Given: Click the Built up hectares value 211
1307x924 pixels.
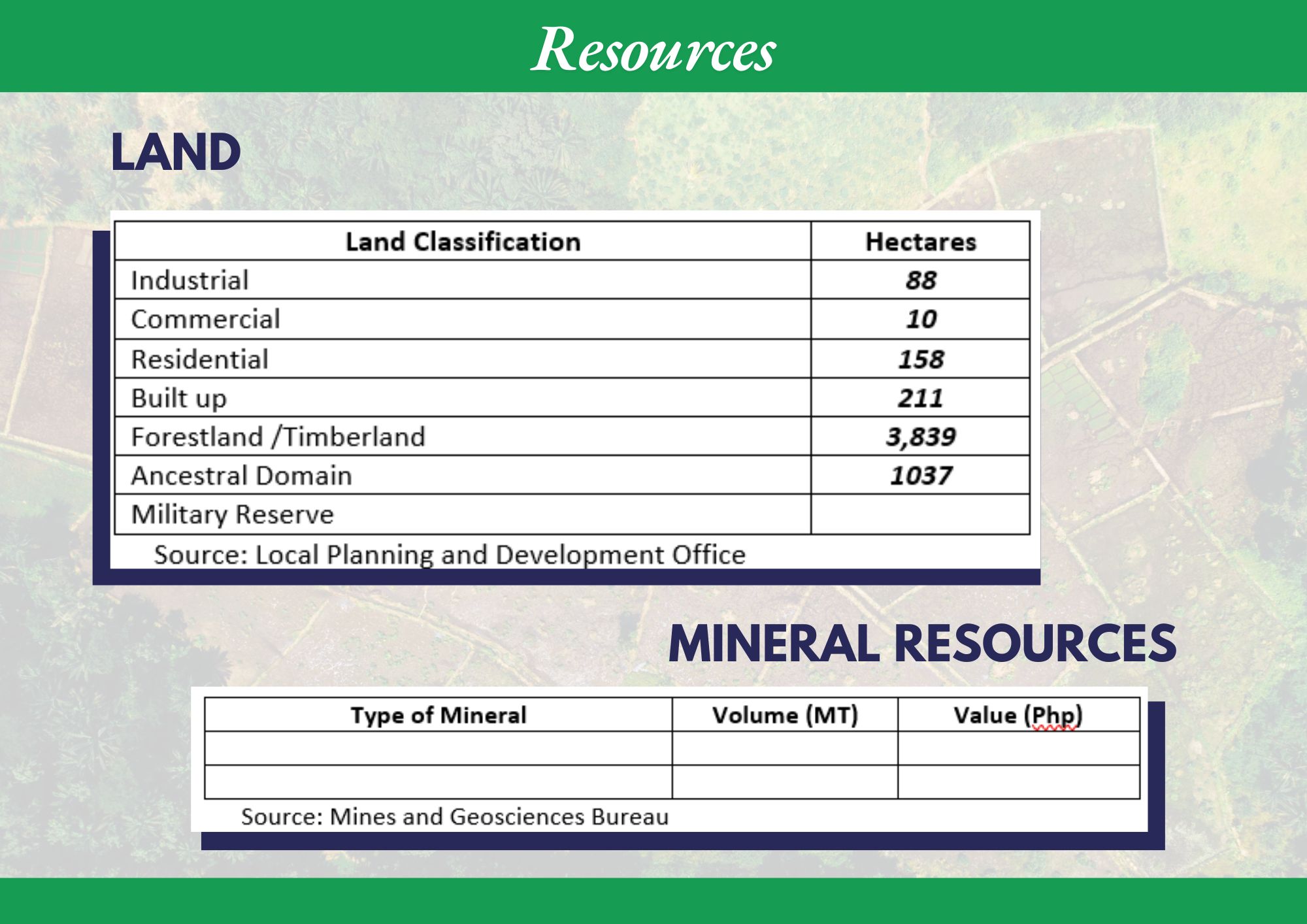Looking at the screenshot, I should click(x=921, y=398).
